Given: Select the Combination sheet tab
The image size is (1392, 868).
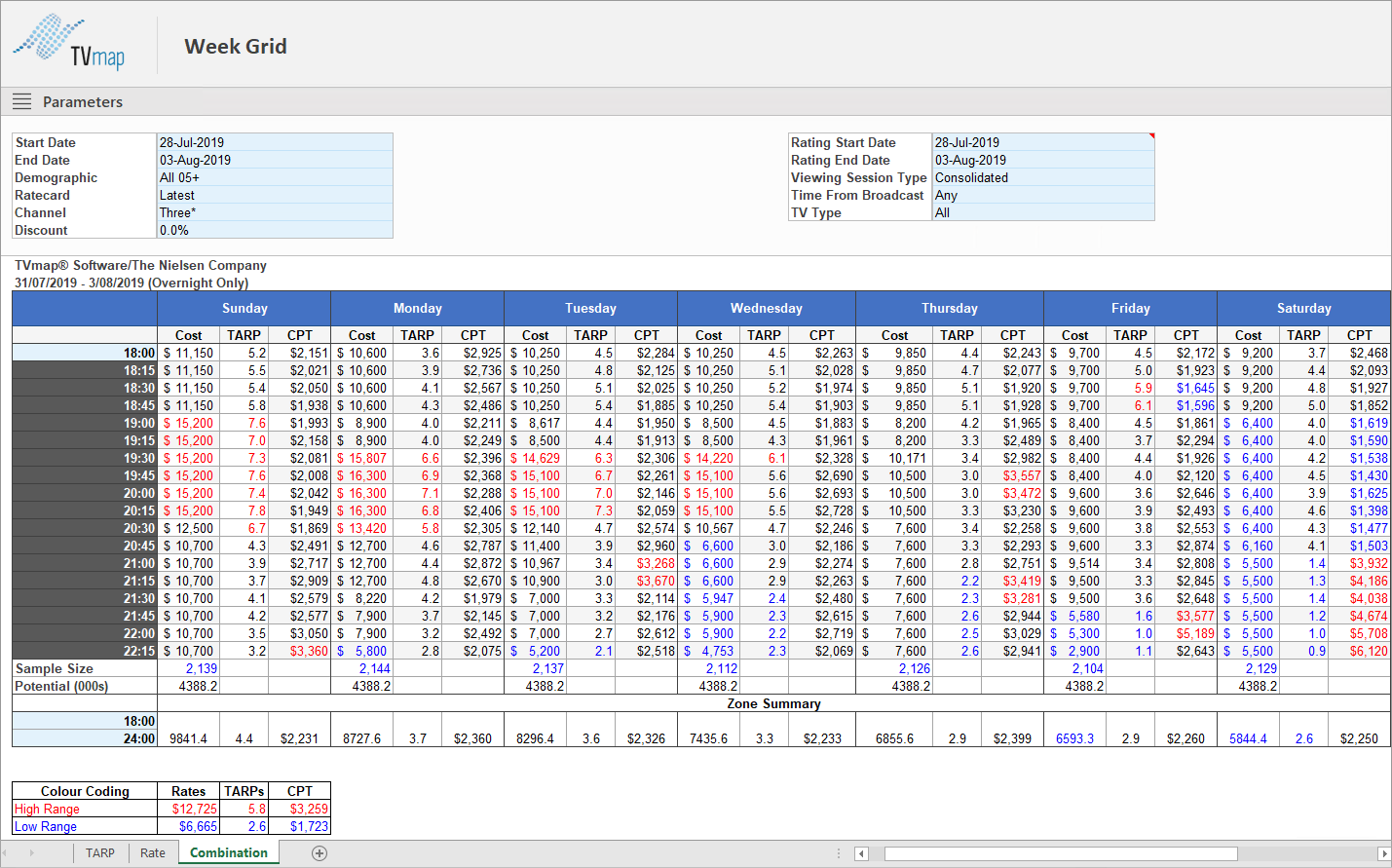Looking at the screenshot, I should tap(229, 853).
